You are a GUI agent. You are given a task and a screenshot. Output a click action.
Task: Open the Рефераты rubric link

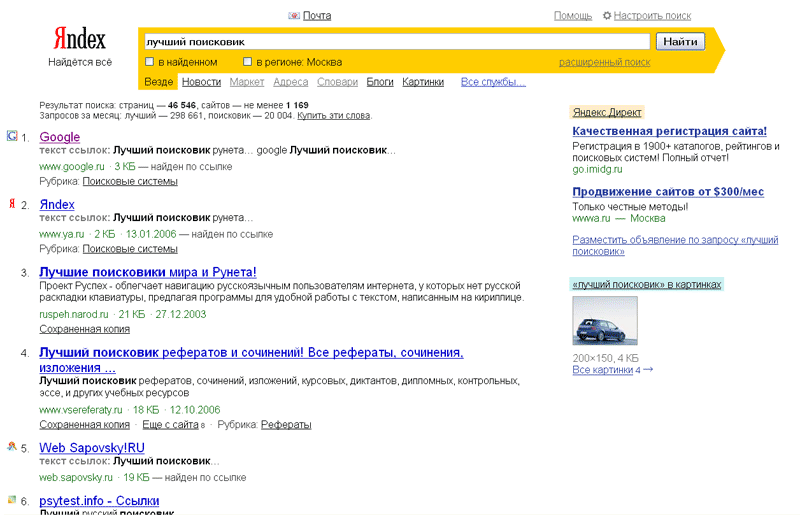[286, 424]
